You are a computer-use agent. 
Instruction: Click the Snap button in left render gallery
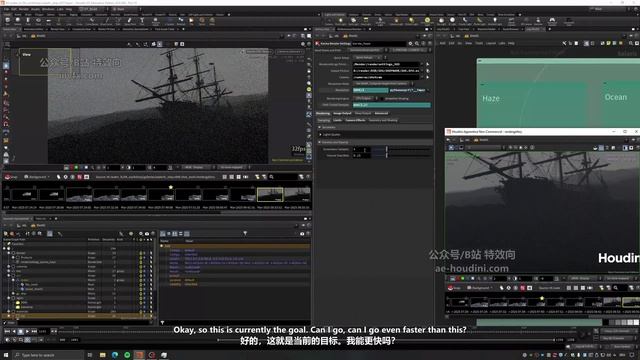11,177
